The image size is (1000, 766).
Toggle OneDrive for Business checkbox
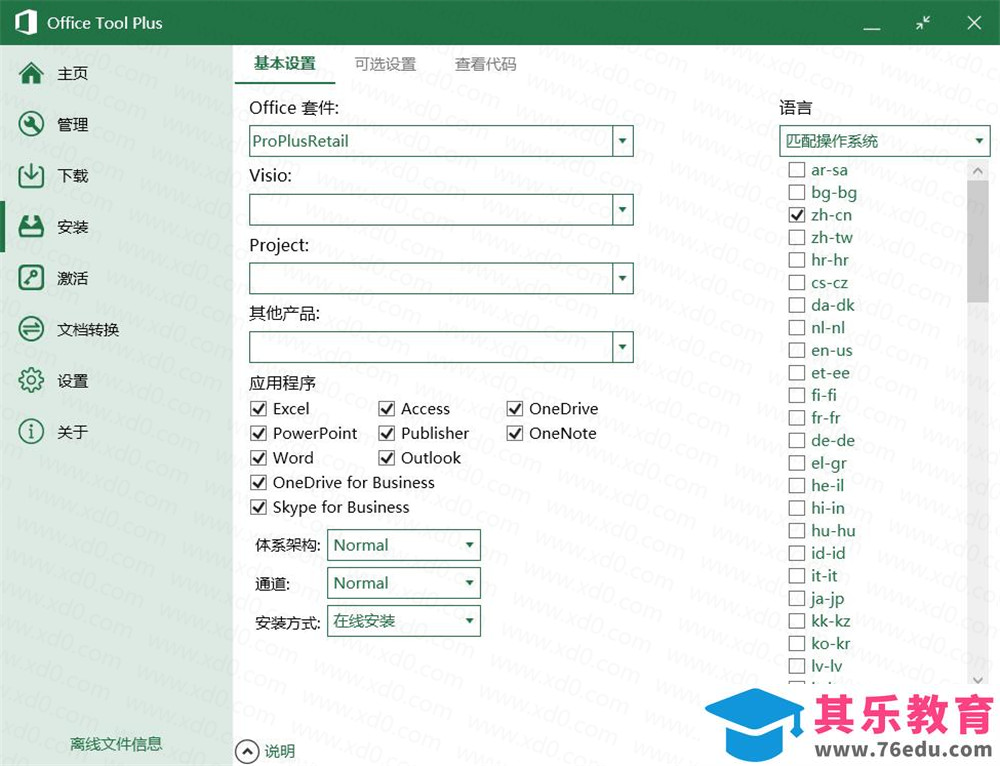click(x=258, y=483)
